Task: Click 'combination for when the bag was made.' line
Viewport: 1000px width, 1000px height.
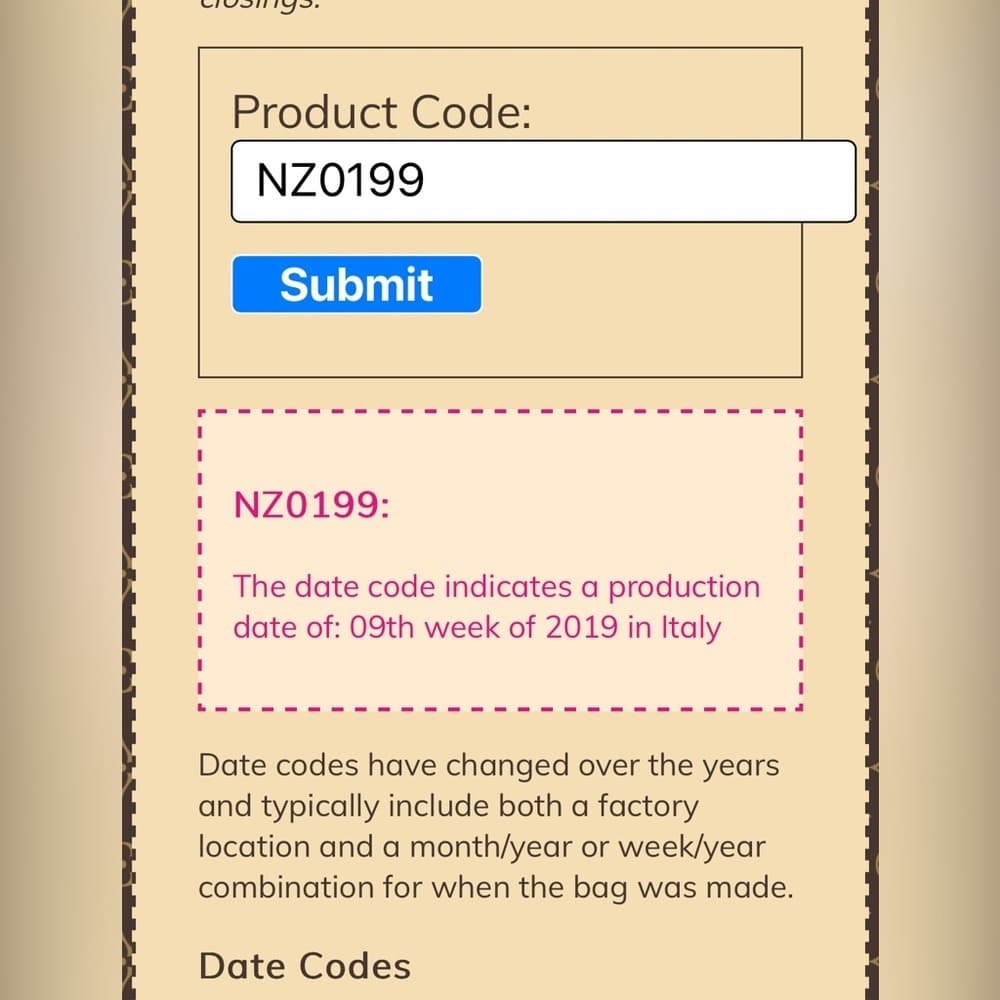Action: click(x=496, y=888)
